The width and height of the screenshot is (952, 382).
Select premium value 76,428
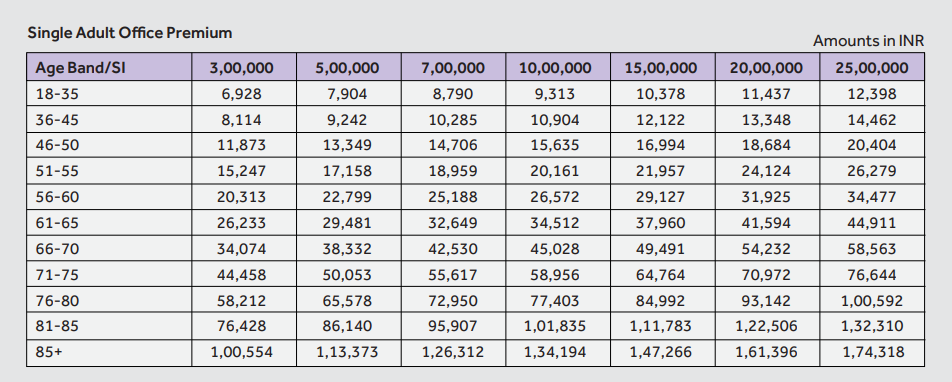coord(242,326)
